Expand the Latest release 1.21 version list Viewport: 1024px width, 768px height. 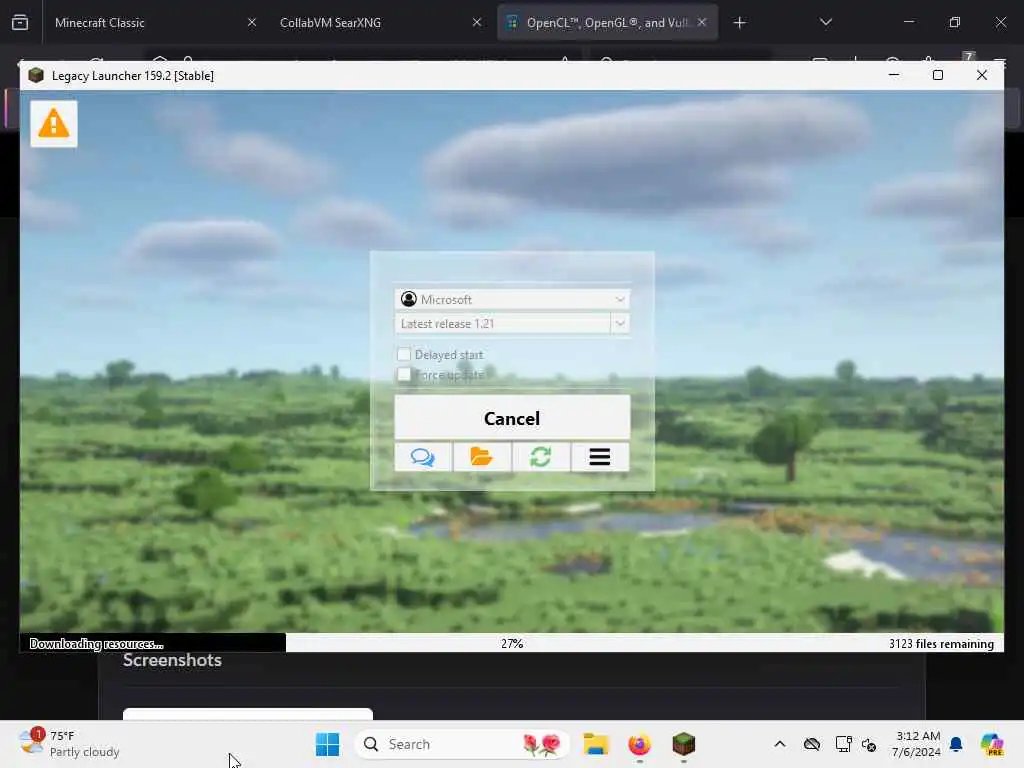[x=619, y=323]
